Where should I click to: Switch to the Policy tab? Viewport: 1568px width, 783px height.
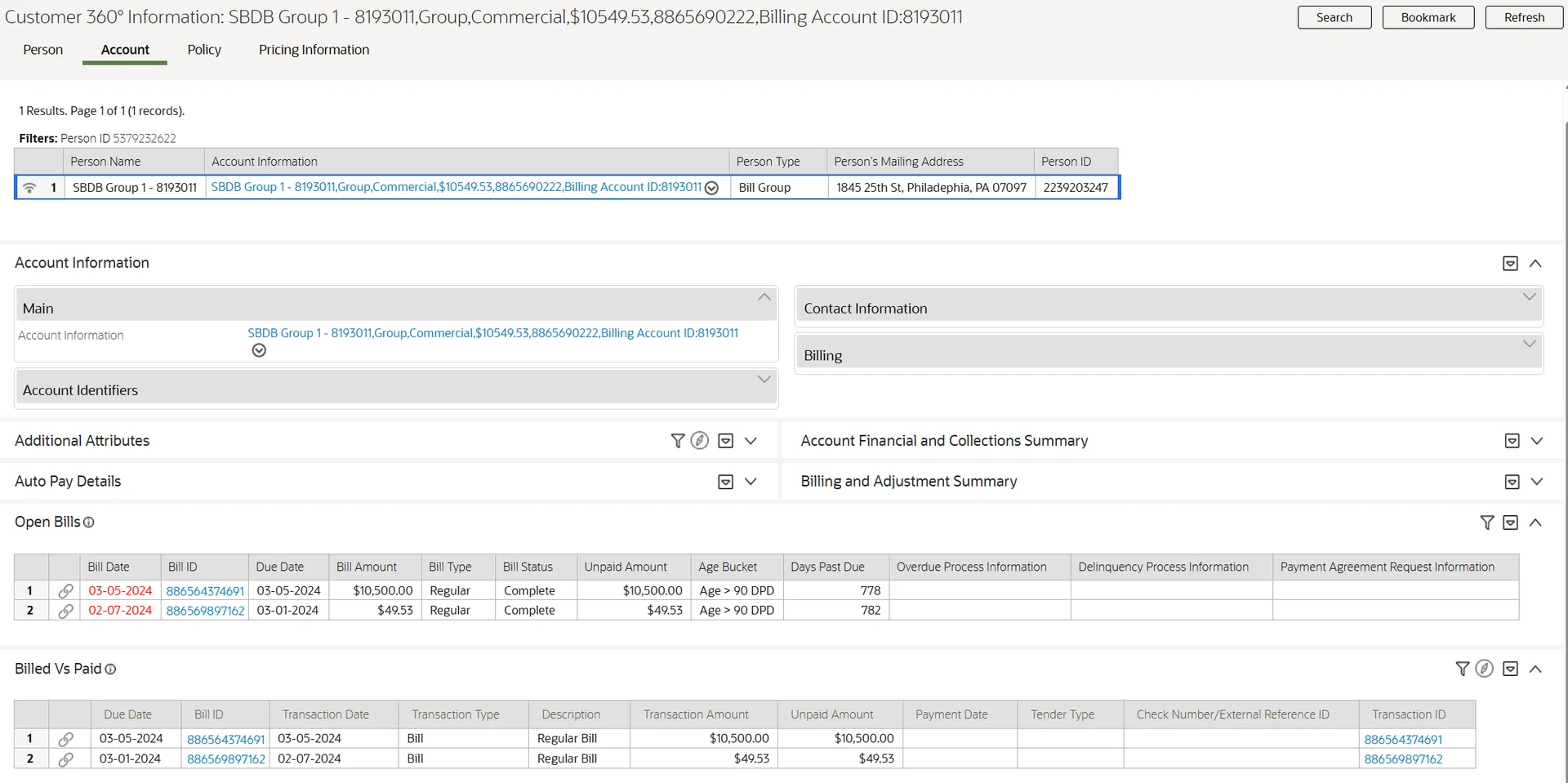(204, 50)
